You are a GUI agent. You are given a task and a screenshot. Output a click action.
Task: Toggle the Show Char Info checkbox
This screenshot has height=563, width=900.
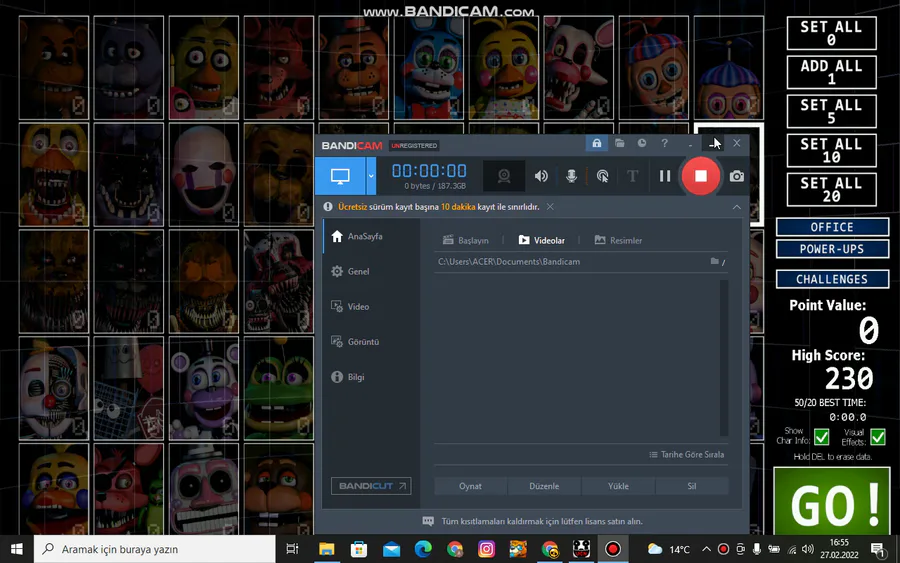tap(821, 437)
